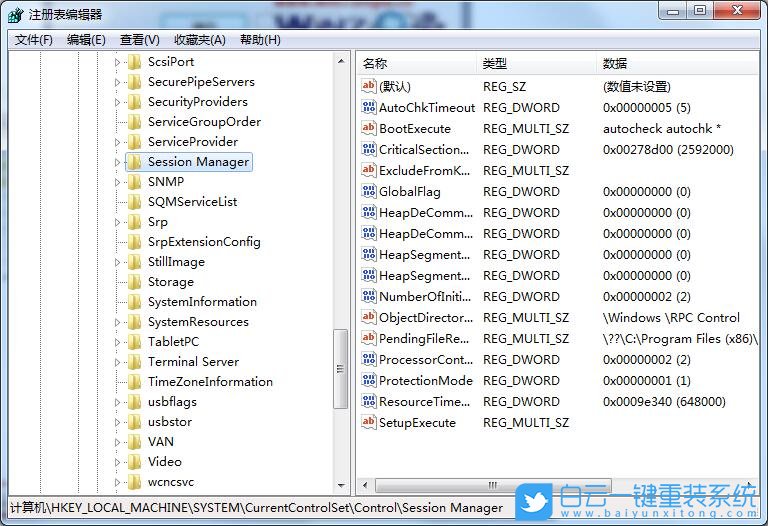Click values pane horizontal scroll left arrow

pyautogui.click(x=365, y=485)
